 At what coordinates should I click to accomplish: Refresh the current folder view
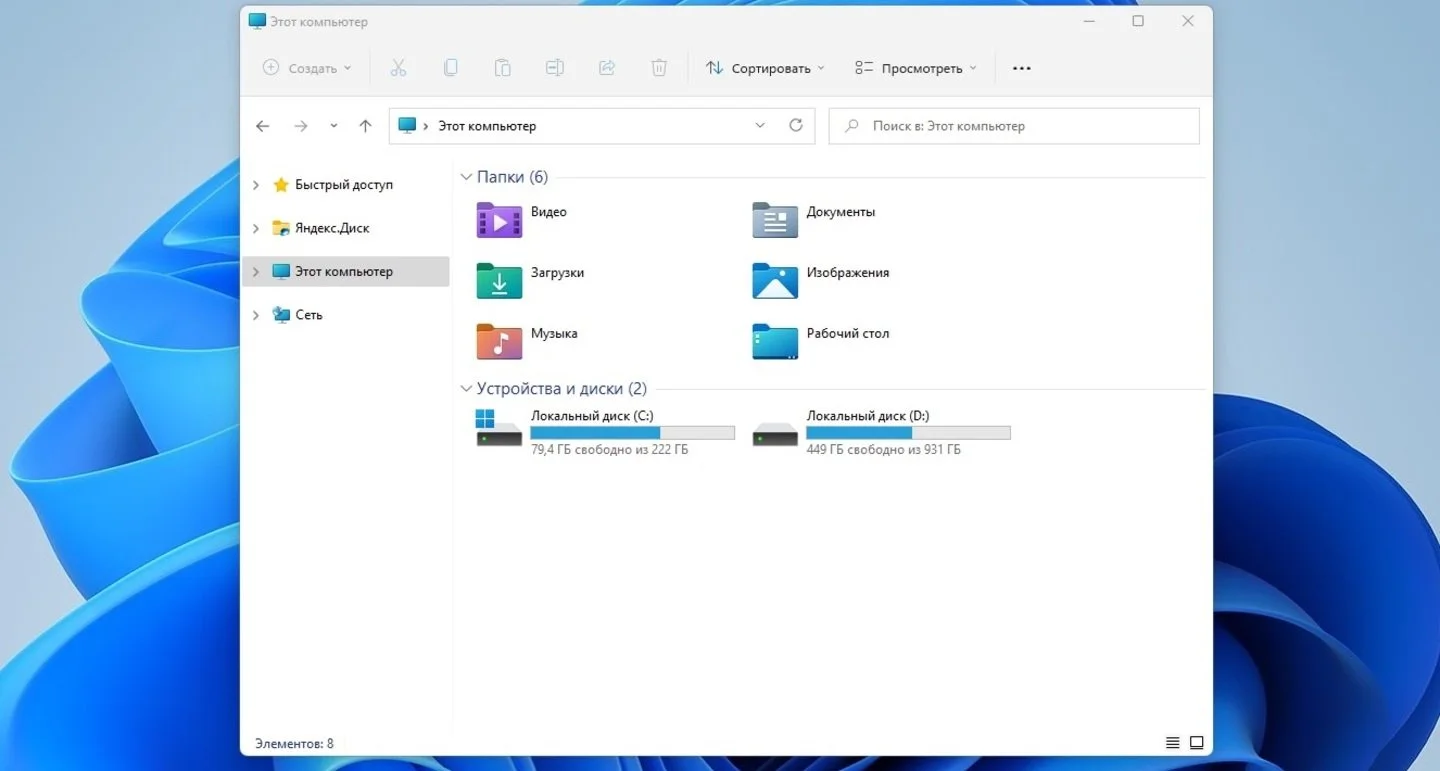point(796,126)
